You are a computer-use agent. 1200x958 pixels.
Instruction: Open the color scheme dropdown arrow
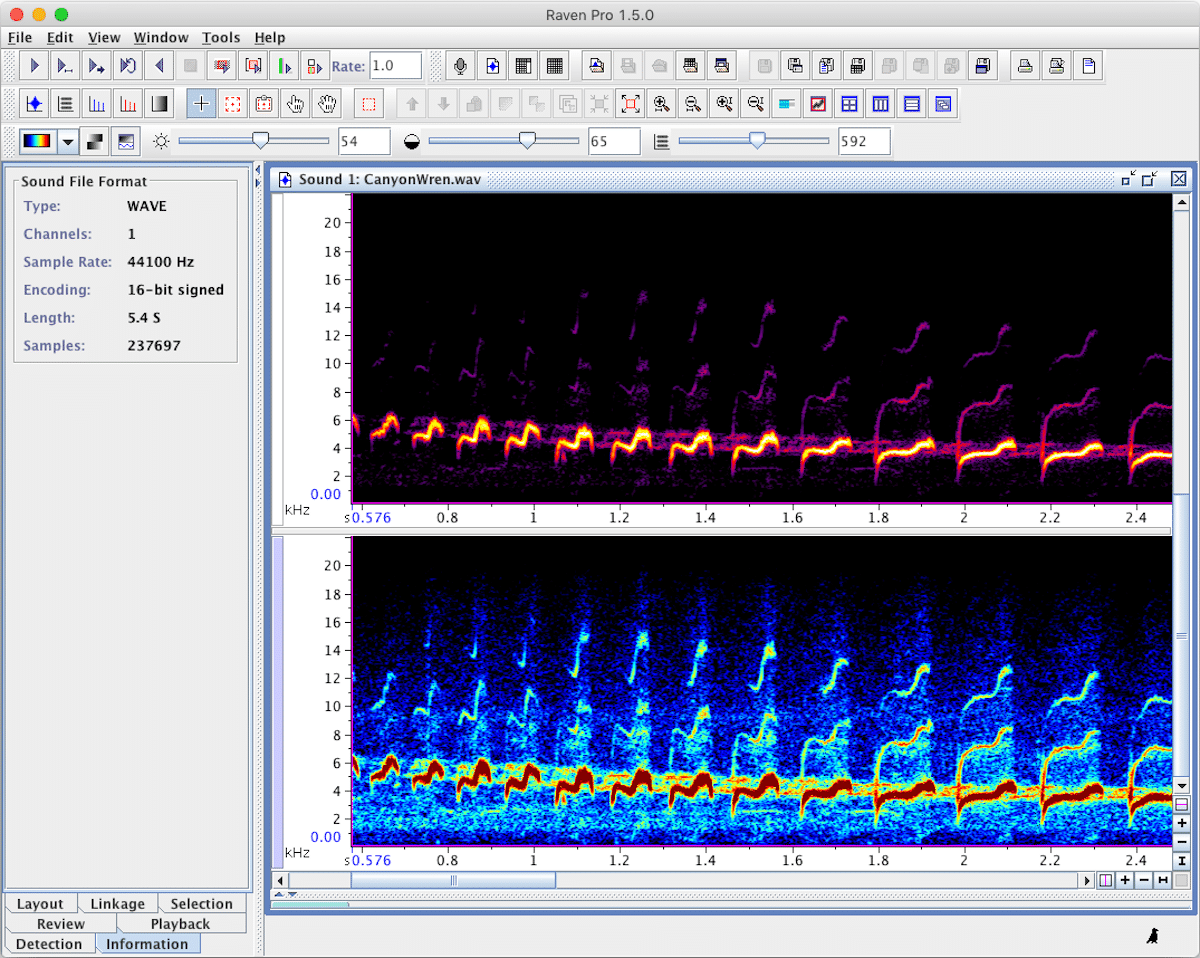tap(68, 141)
